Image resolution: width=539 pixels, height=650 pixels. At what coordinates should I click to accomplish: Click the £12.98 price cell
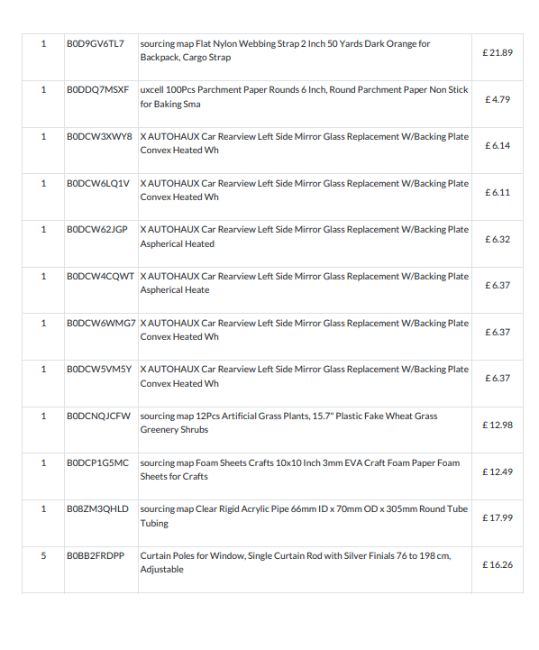click(x=497, y=425)
